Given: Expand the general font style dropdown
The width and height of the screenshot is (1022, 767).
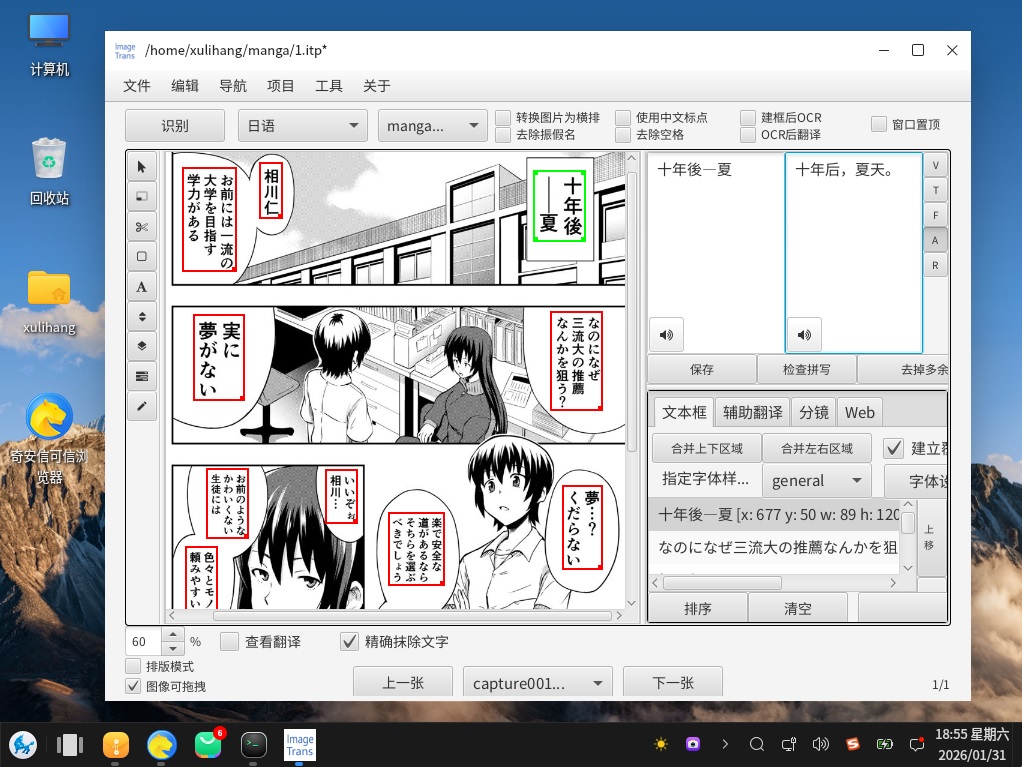Looking at the screenshot, I should [x=817, y=480].
